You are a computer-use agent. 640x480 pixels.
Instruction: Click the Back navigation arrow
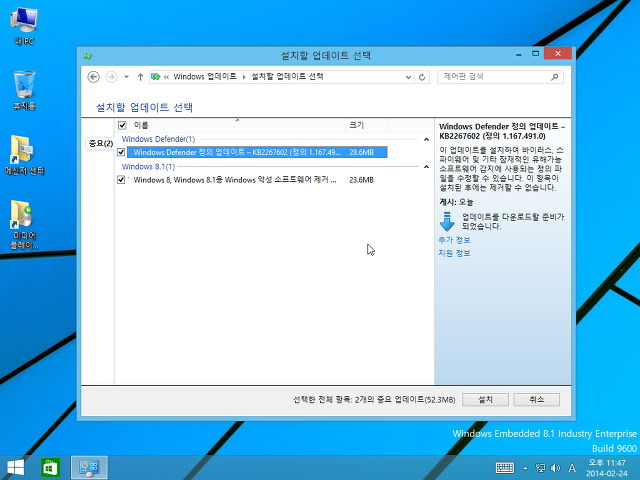(93, 77)
